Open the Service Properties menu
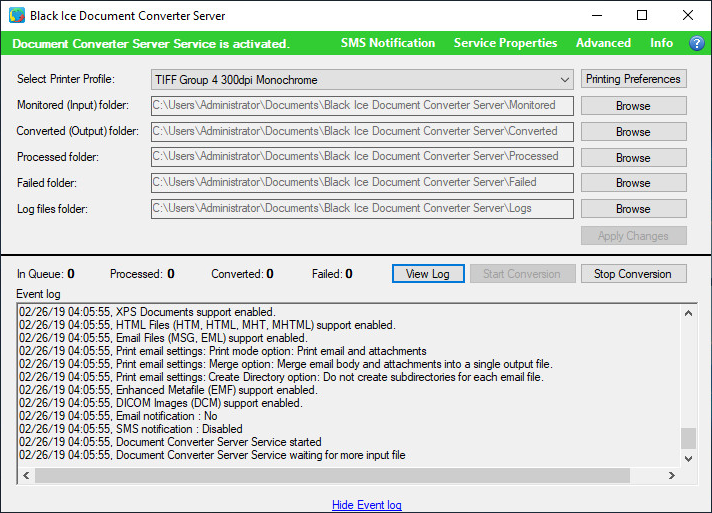The image size is (712, 513). point(505,43)
